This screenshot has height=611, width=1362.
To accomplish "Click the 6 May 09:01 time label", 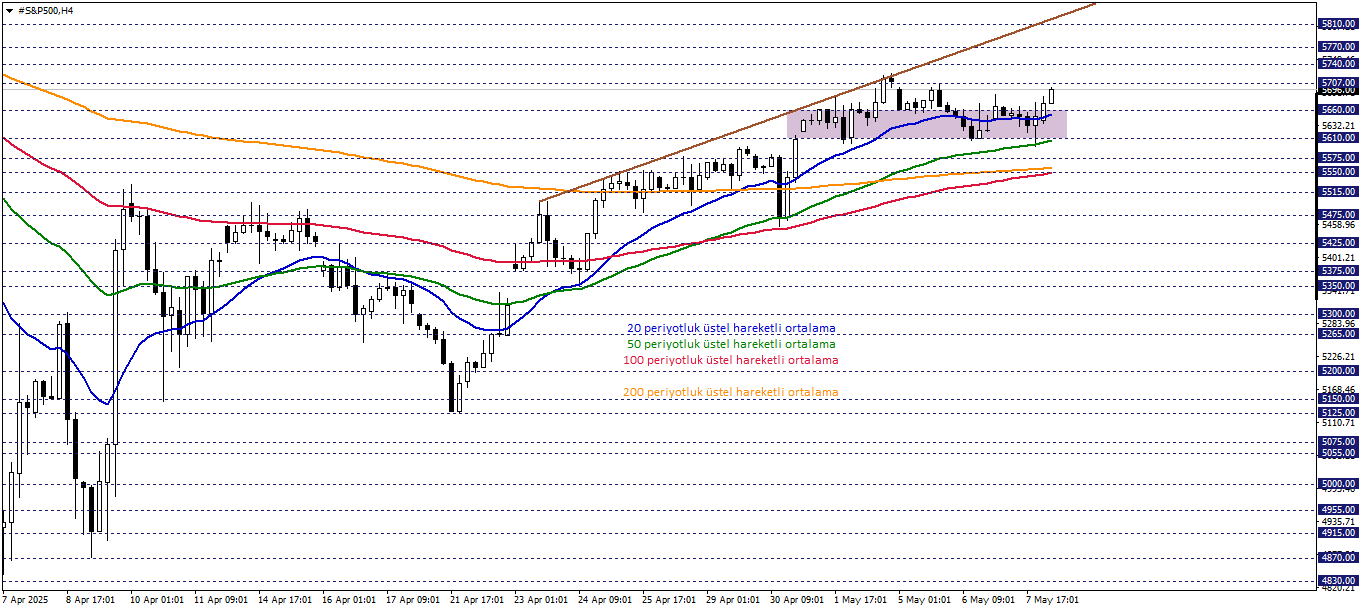I will tap(989, 600).
